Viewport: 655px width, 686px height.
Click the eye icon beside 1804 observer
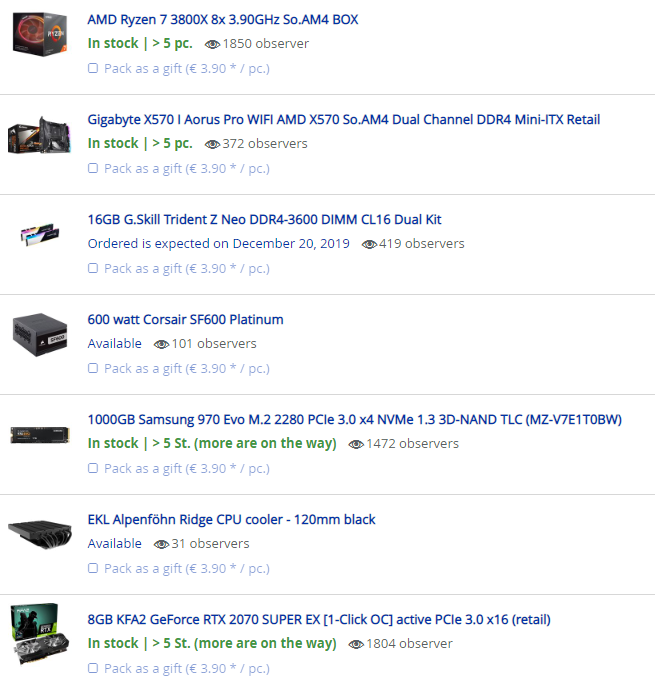point(356,644)
